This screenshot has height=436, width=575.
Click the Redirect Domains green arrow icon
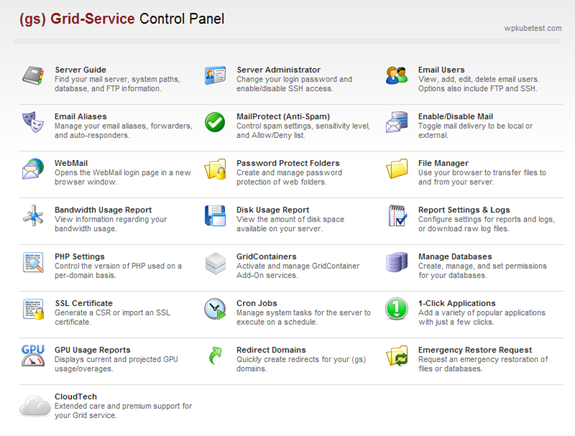click(215, 355)
